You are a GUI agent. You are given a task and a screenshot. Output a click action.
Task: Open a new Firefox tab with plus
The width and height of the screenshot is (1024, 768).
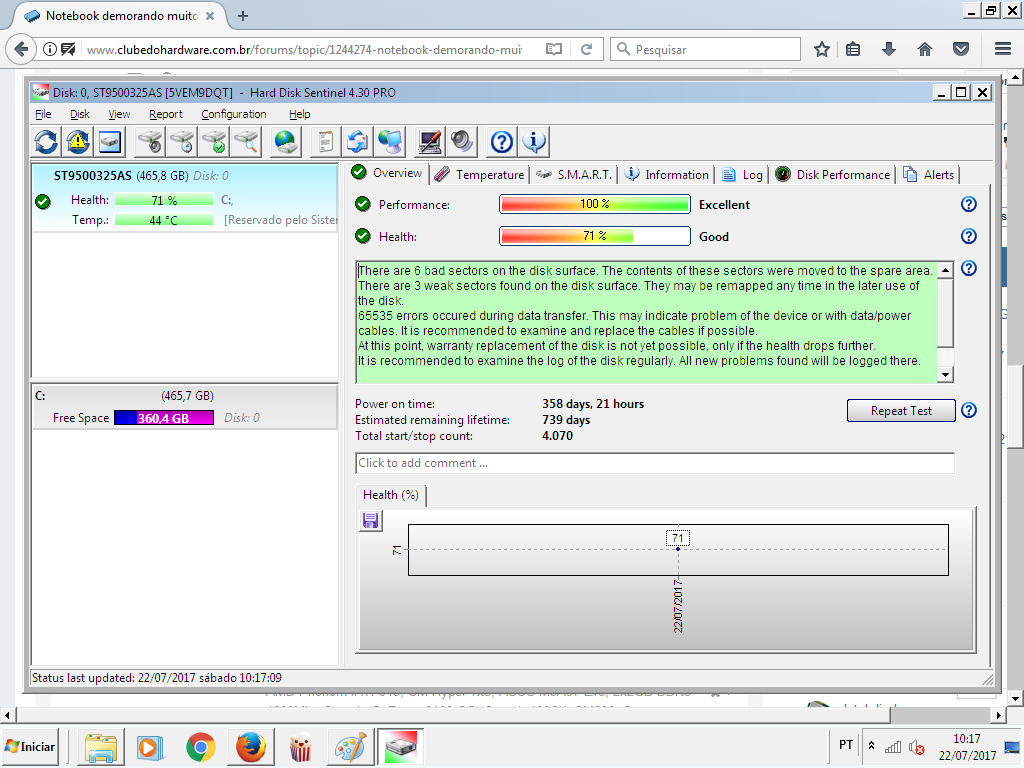(243, 16)
